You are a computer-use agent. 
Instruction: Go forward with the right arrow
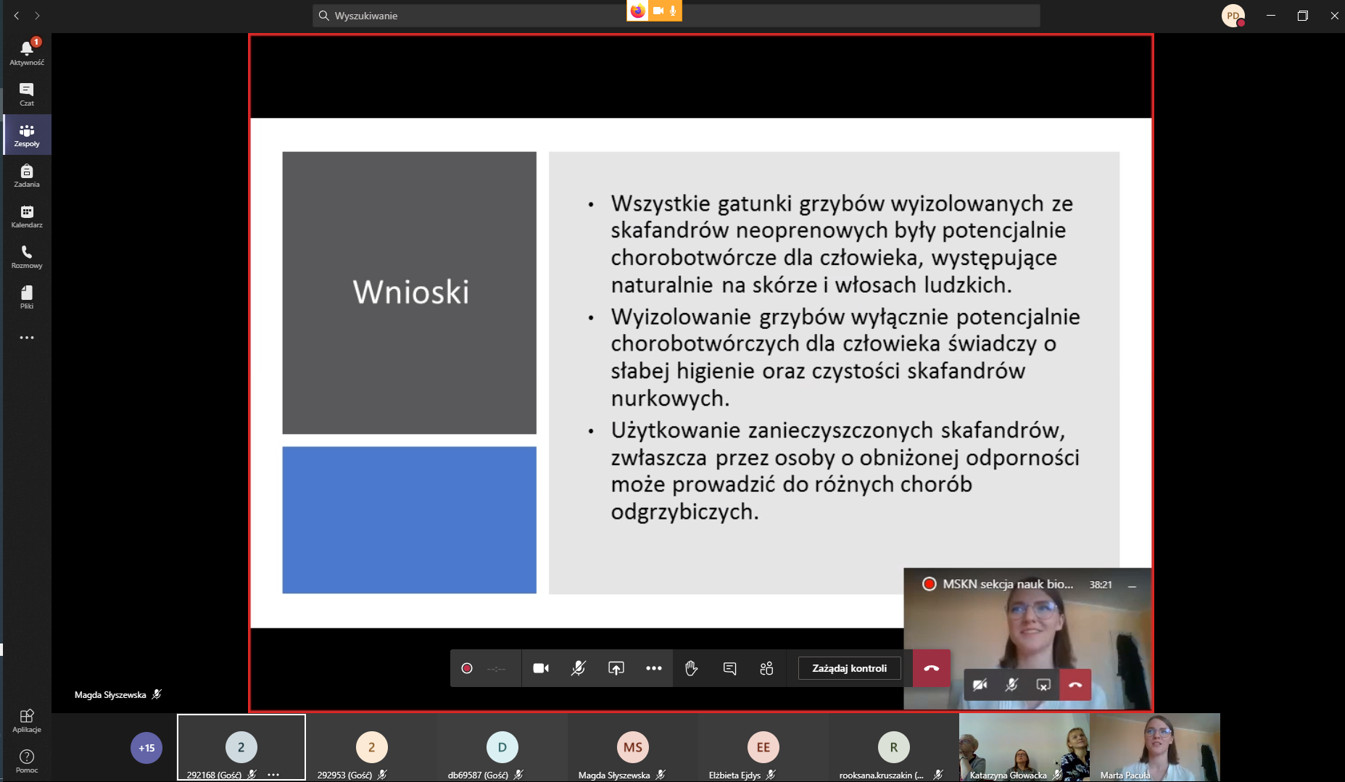pyautogui.click(x=37, y=15)
